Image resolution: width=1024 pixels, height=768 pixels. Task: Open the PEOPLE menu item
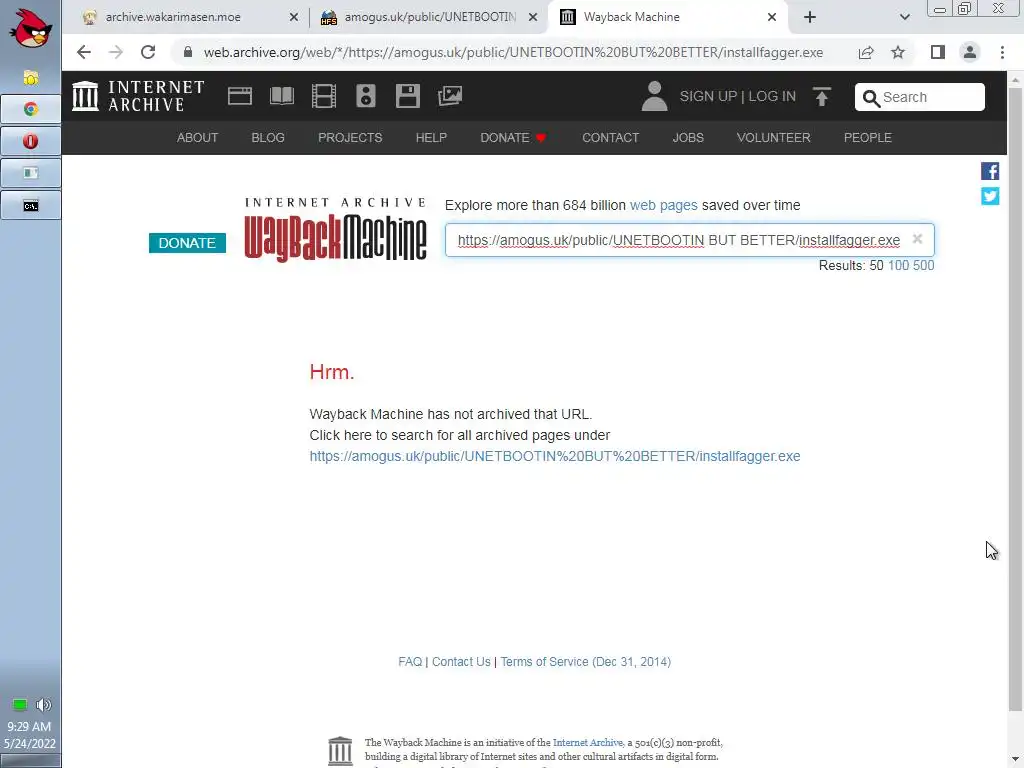click(867, 138)
